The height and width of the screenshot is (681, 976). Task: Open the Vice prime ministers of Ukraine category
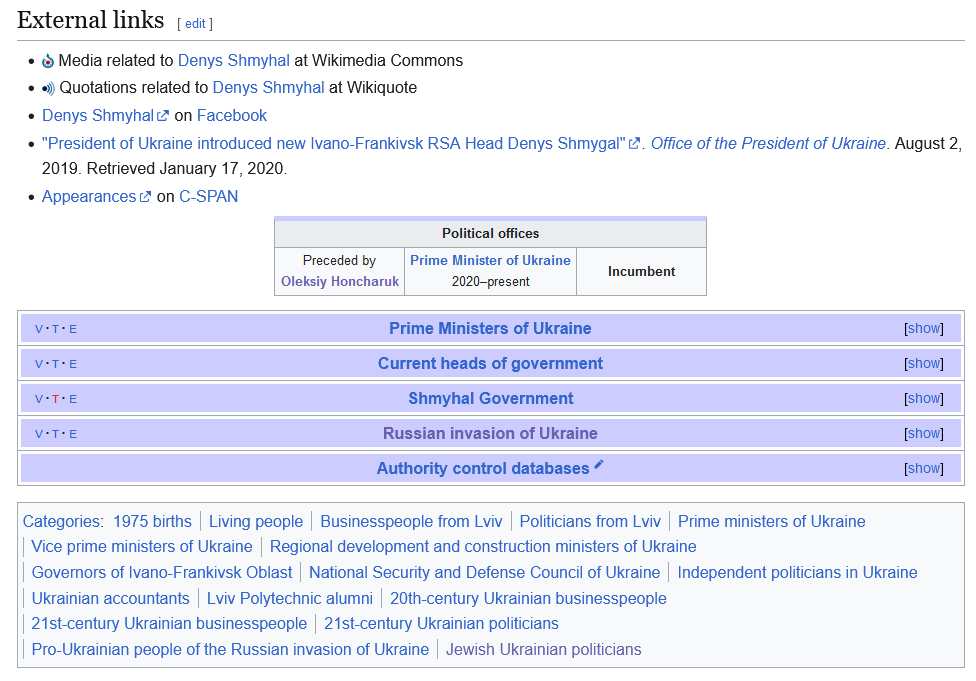click(x=142, y=546)
